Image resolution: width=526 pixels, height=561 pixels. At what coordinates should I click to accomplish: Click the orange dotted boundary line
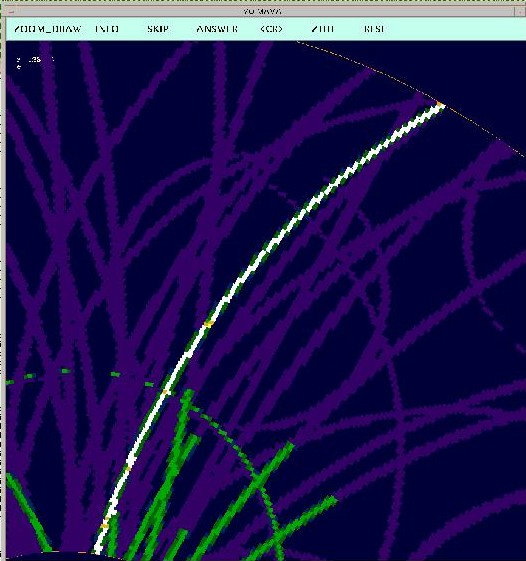(x=411, y=99)
